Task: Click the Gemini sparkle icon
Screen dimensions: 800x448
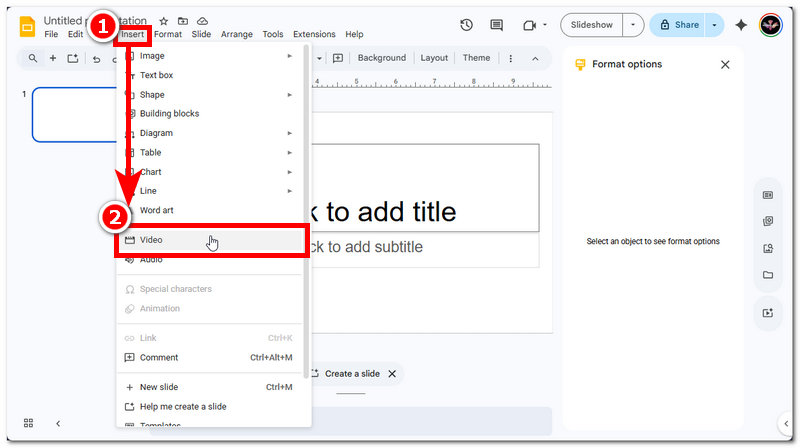Action: tap(741, 25)
